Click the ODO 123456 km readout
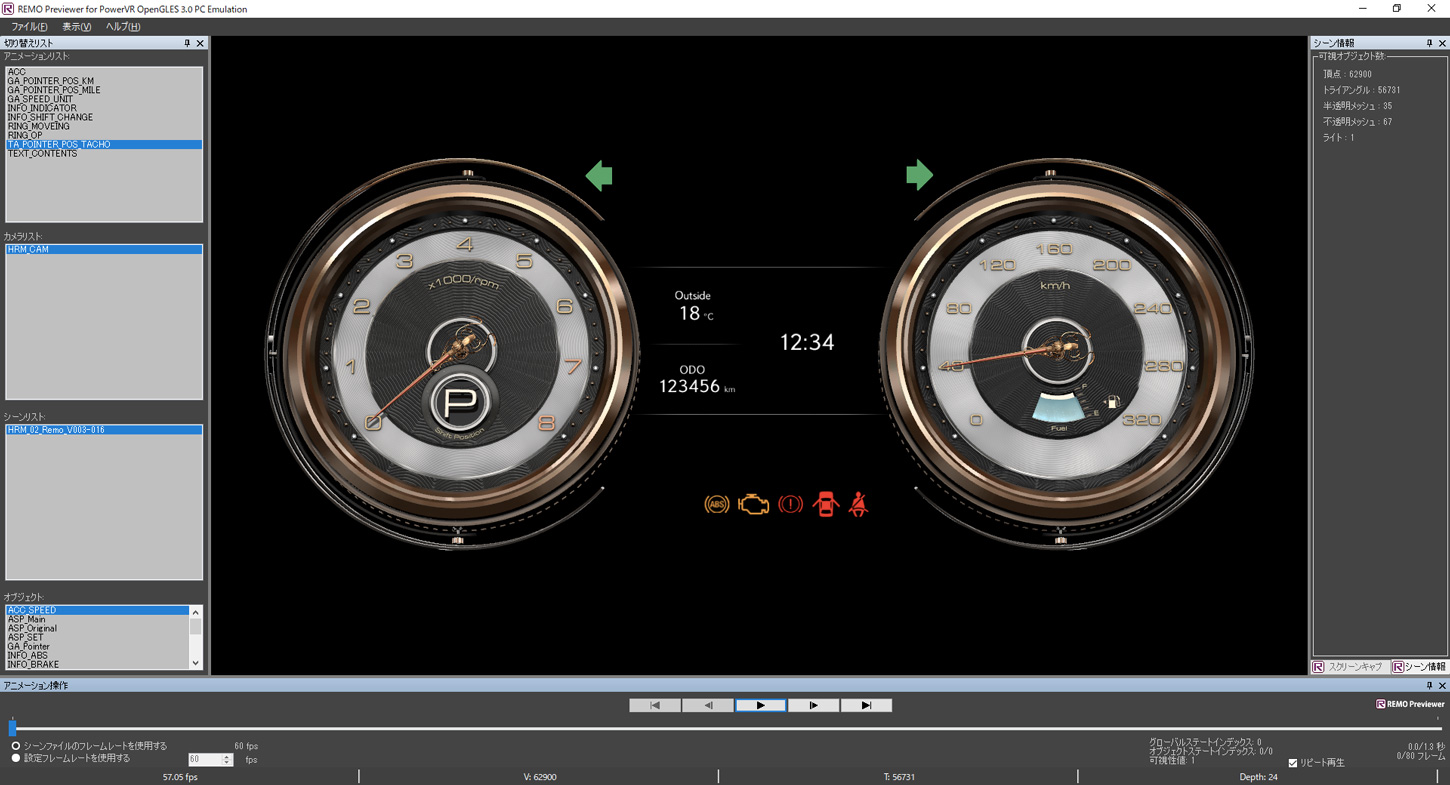The height and width of the screenshot is (785, 1450). pos(697,380)
